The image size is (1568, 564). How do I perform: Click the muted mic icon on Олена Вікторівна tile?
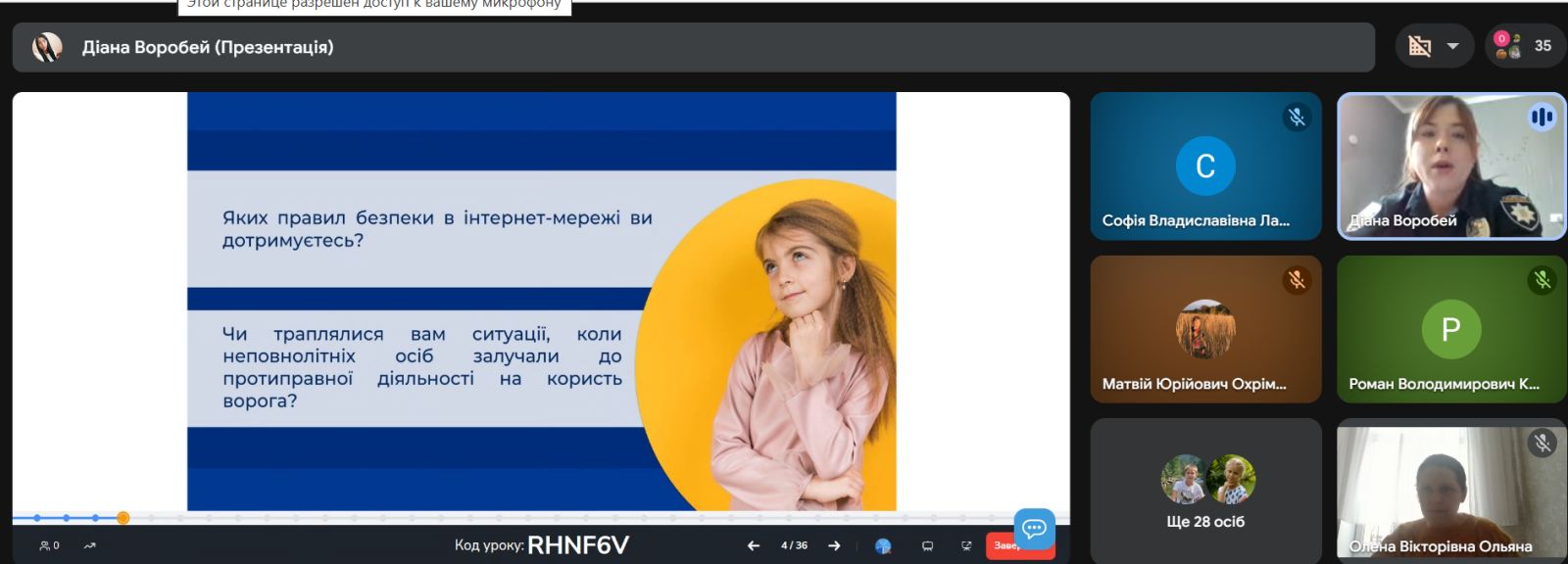tap(1543, 443)
